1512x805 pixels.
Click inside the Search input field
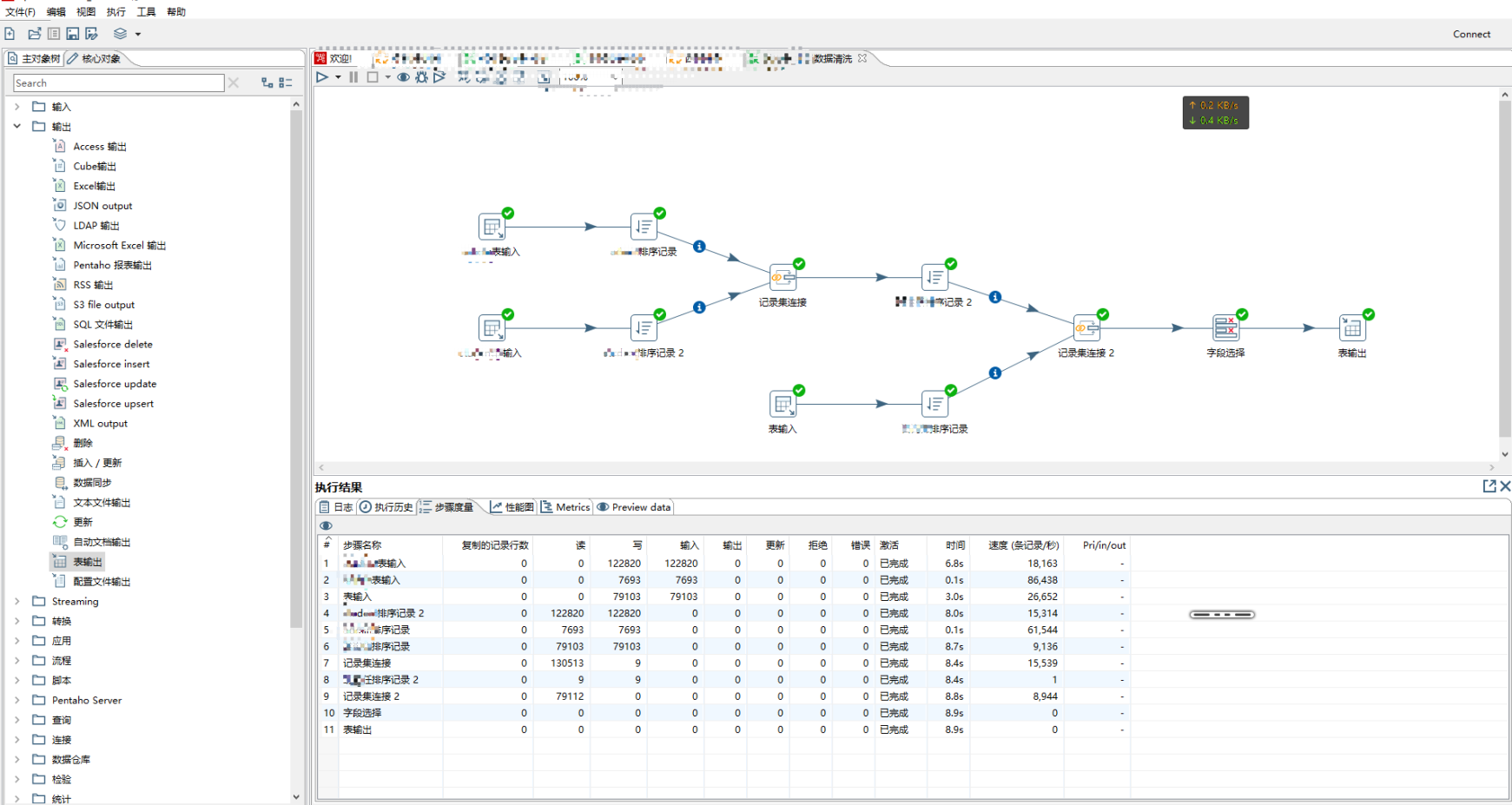[119, 82]
